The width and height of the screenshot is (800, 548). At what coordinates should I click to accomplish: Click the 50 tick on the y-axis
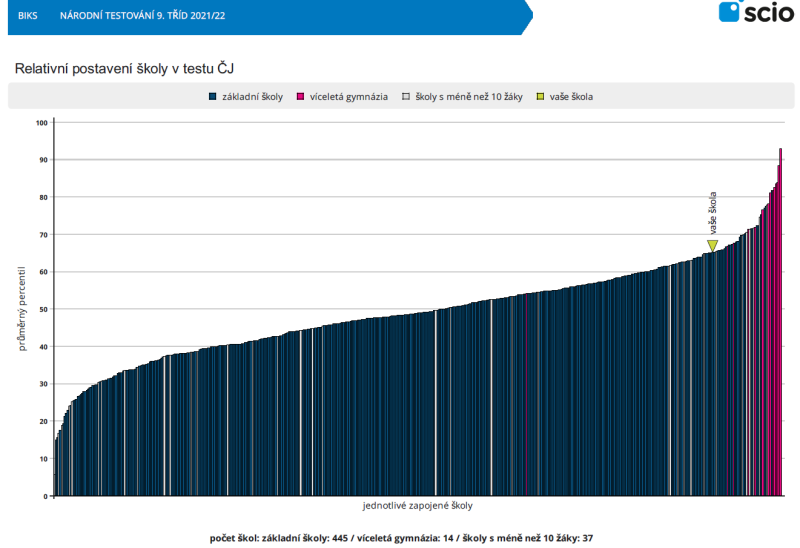(x=43, y=309)
